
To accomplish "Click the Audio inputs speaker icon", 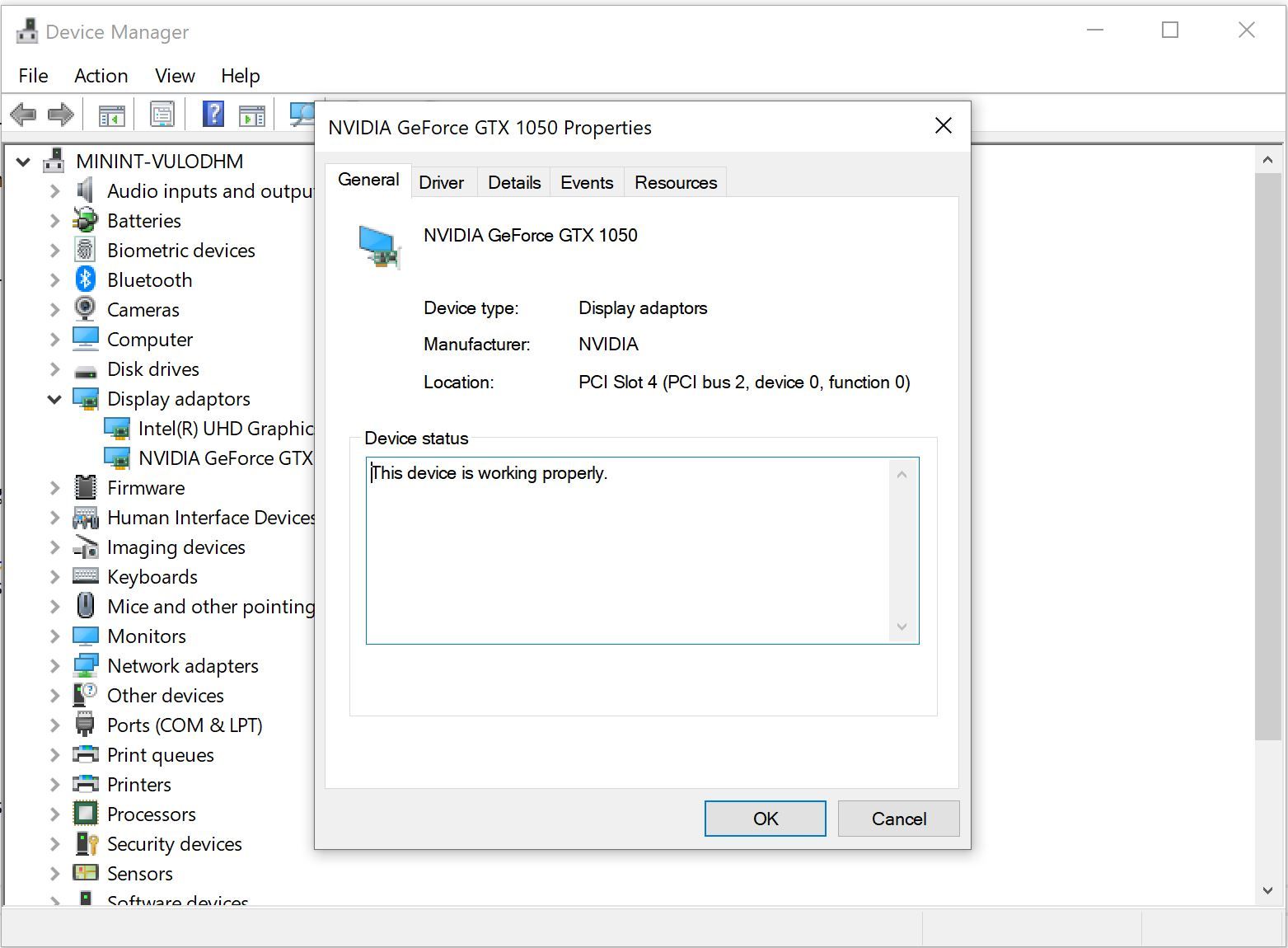I will (x=85, y=190).
